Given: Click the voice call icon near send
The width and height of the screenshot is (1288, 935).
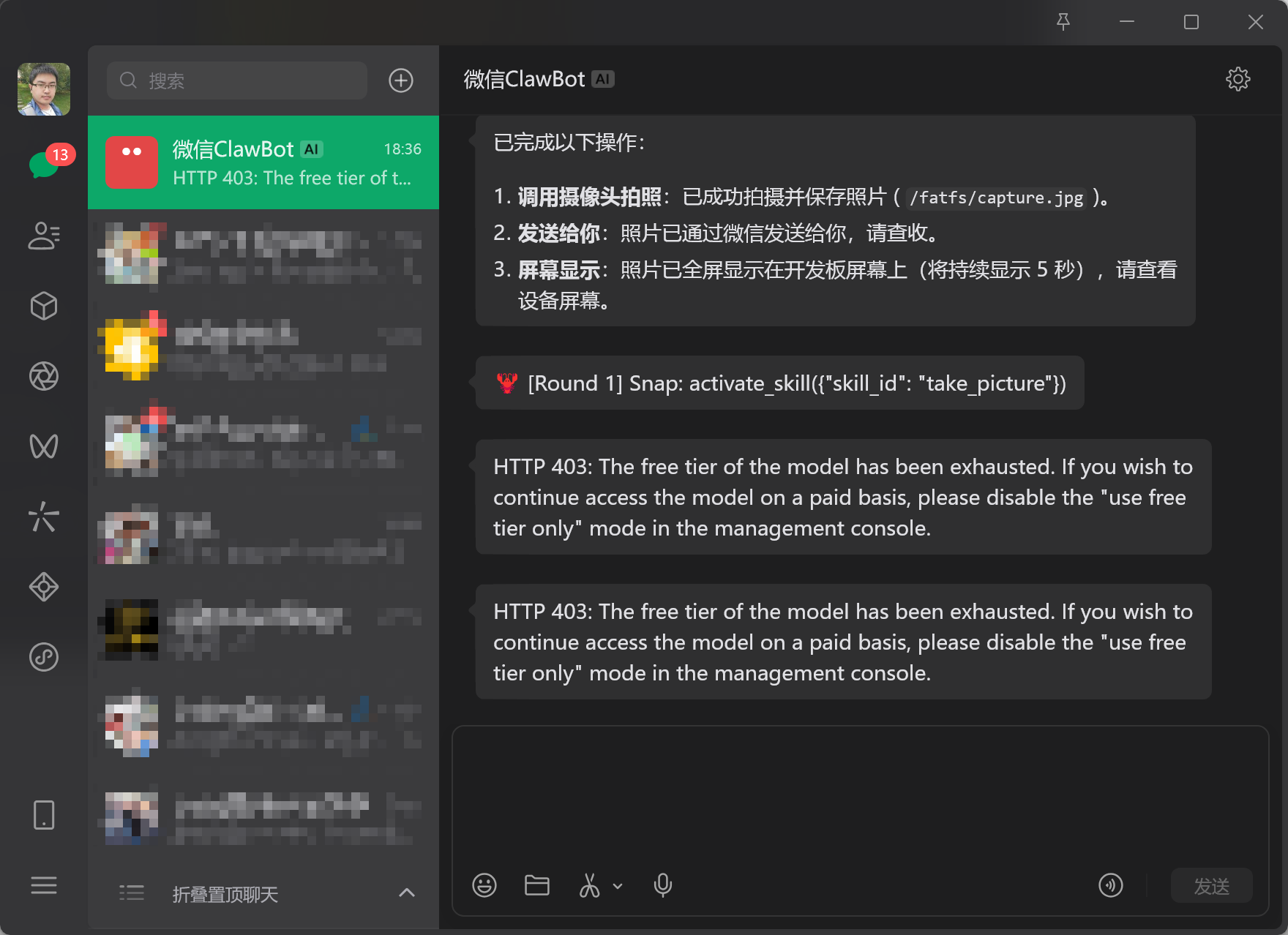Looking at the screenshot, I should tap(1111, 885).
